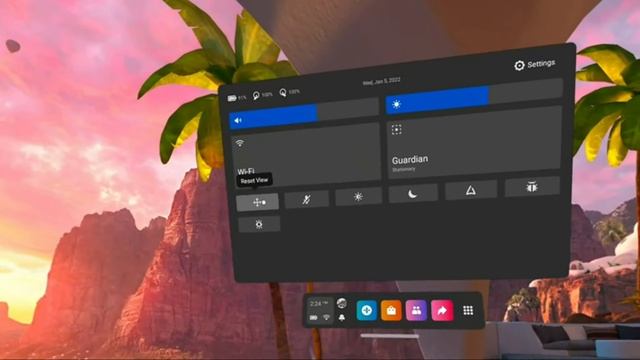Click the triangle icon quick action
This screenshot has width=640, height=360.
(471, 190)
